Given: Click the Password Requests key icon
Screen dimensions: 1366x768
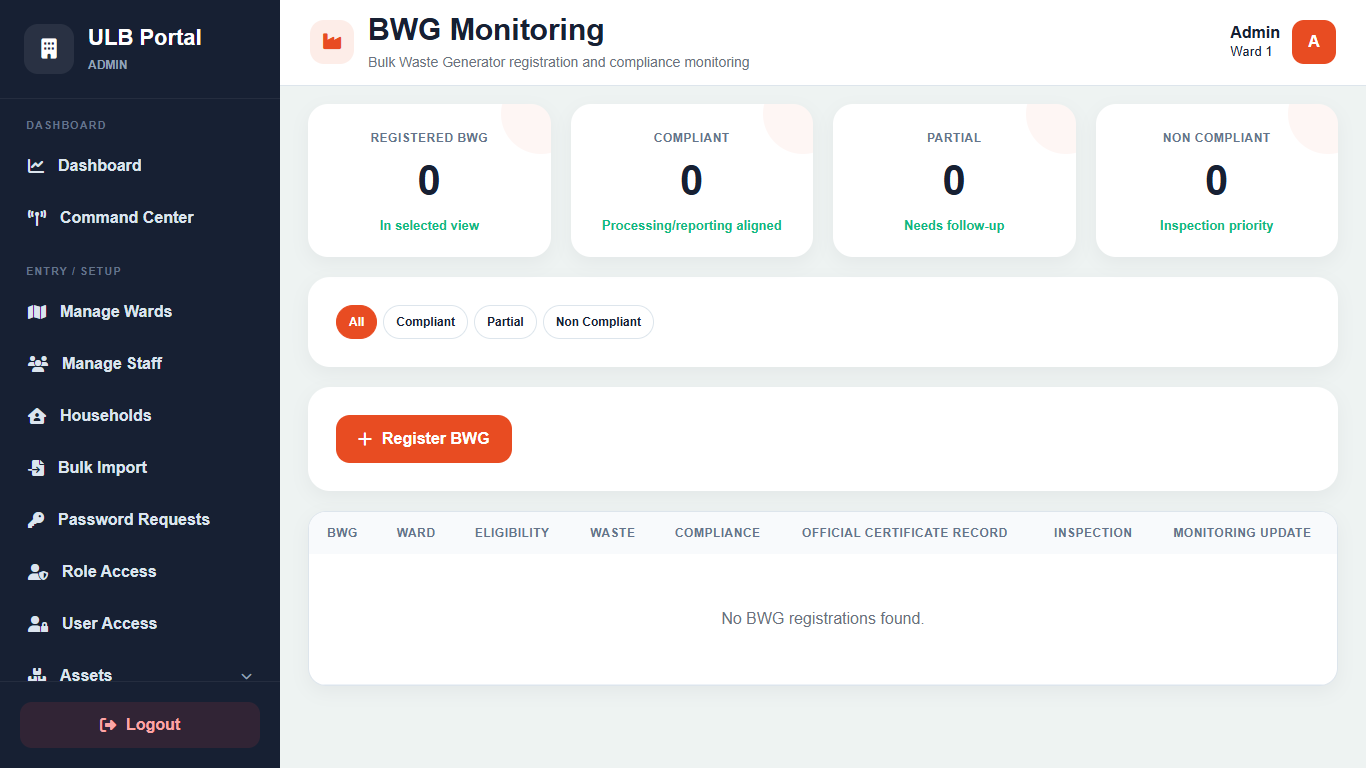Looking at the screenshot, I should click(36, 520).
